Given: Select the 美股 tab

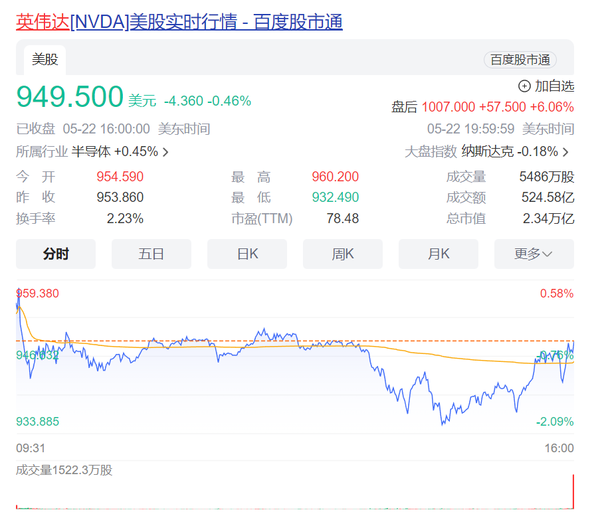Looking at the screenshot, I should coord(45,60).
